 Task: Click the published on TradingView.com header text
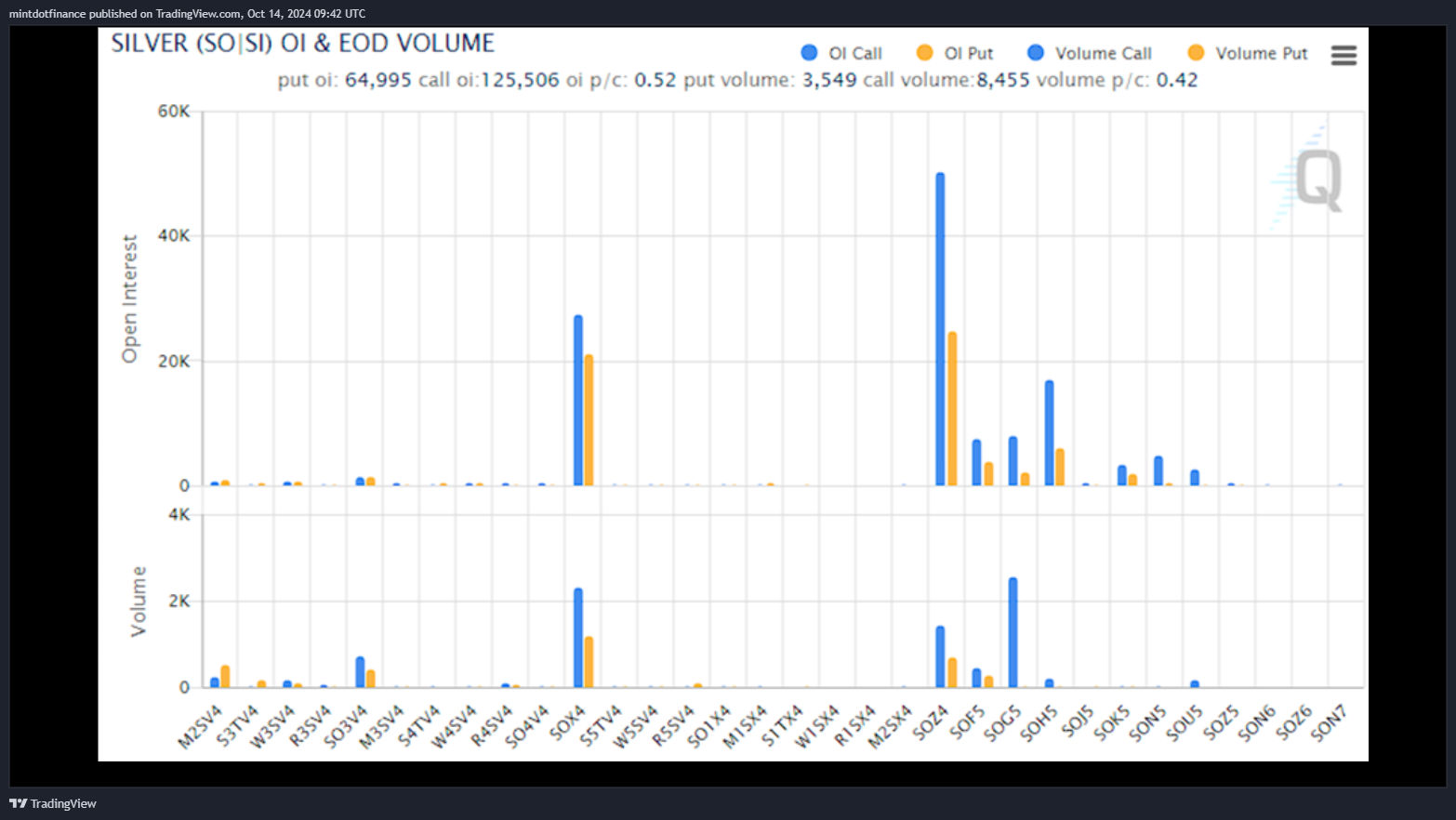(187, 14)
